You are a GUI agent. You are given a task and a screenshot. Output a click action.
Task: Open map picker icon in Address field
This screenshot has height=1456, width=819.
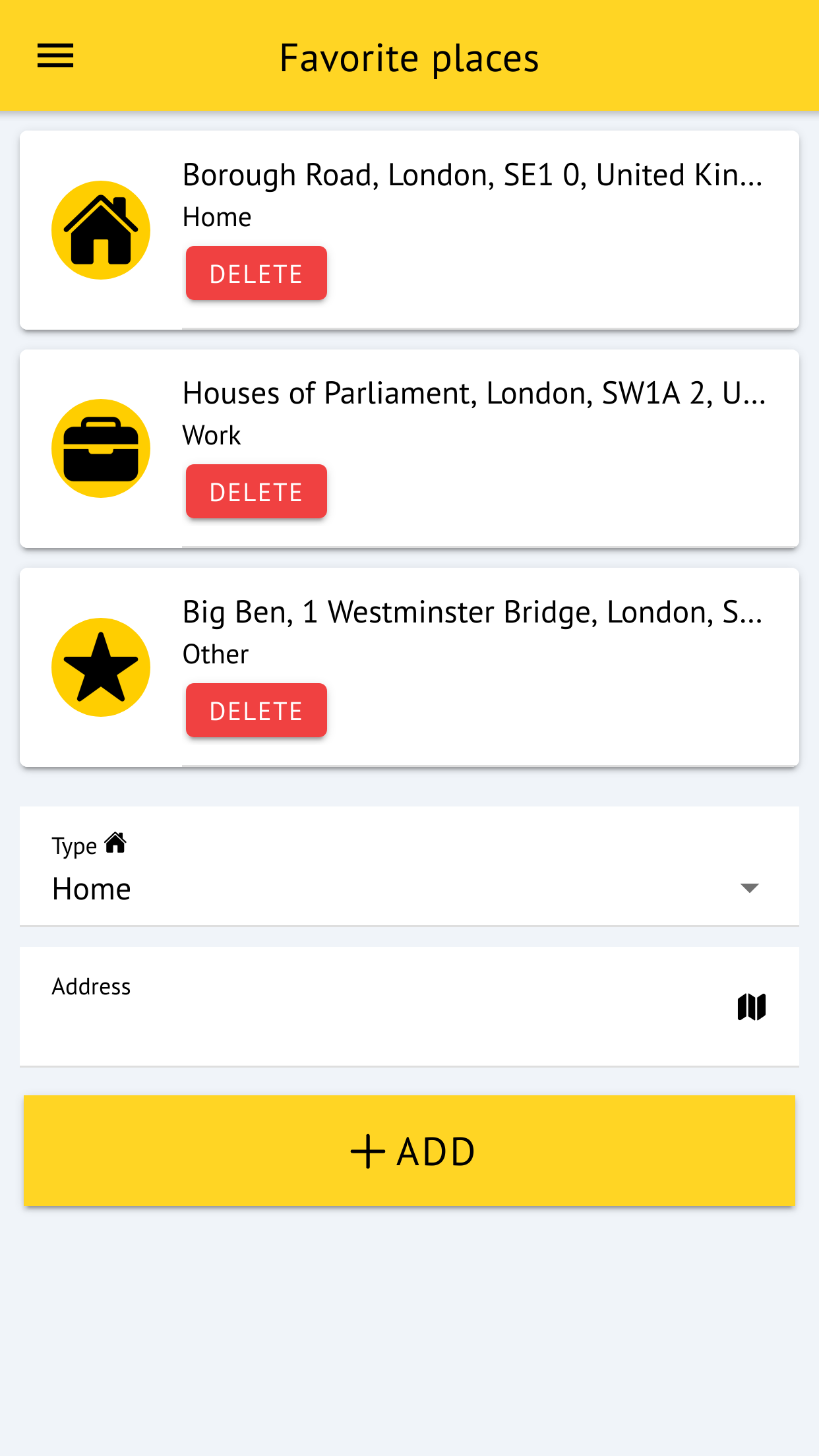tap(751, 1007)
